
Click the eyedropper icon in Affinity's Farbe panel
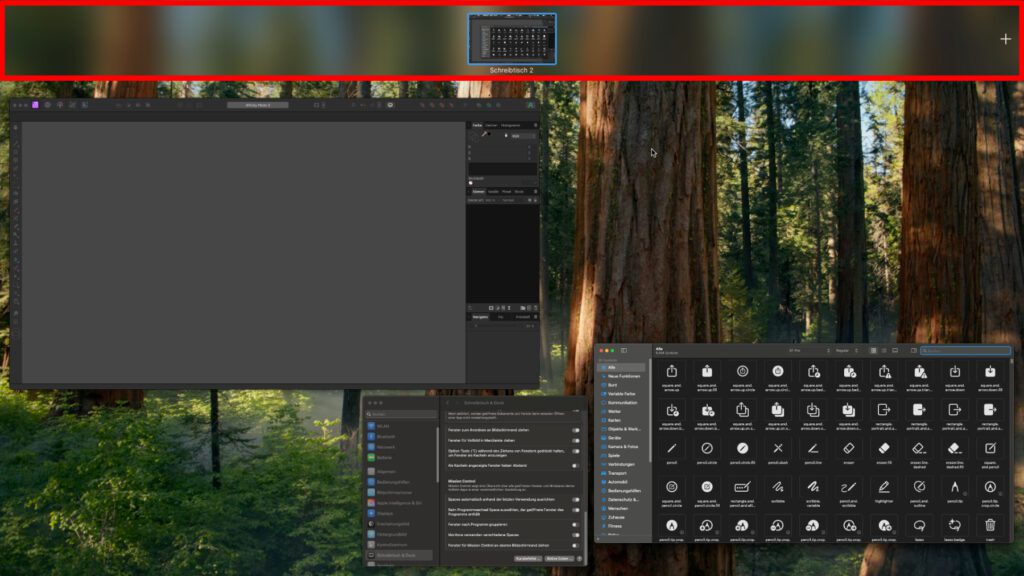484,134
